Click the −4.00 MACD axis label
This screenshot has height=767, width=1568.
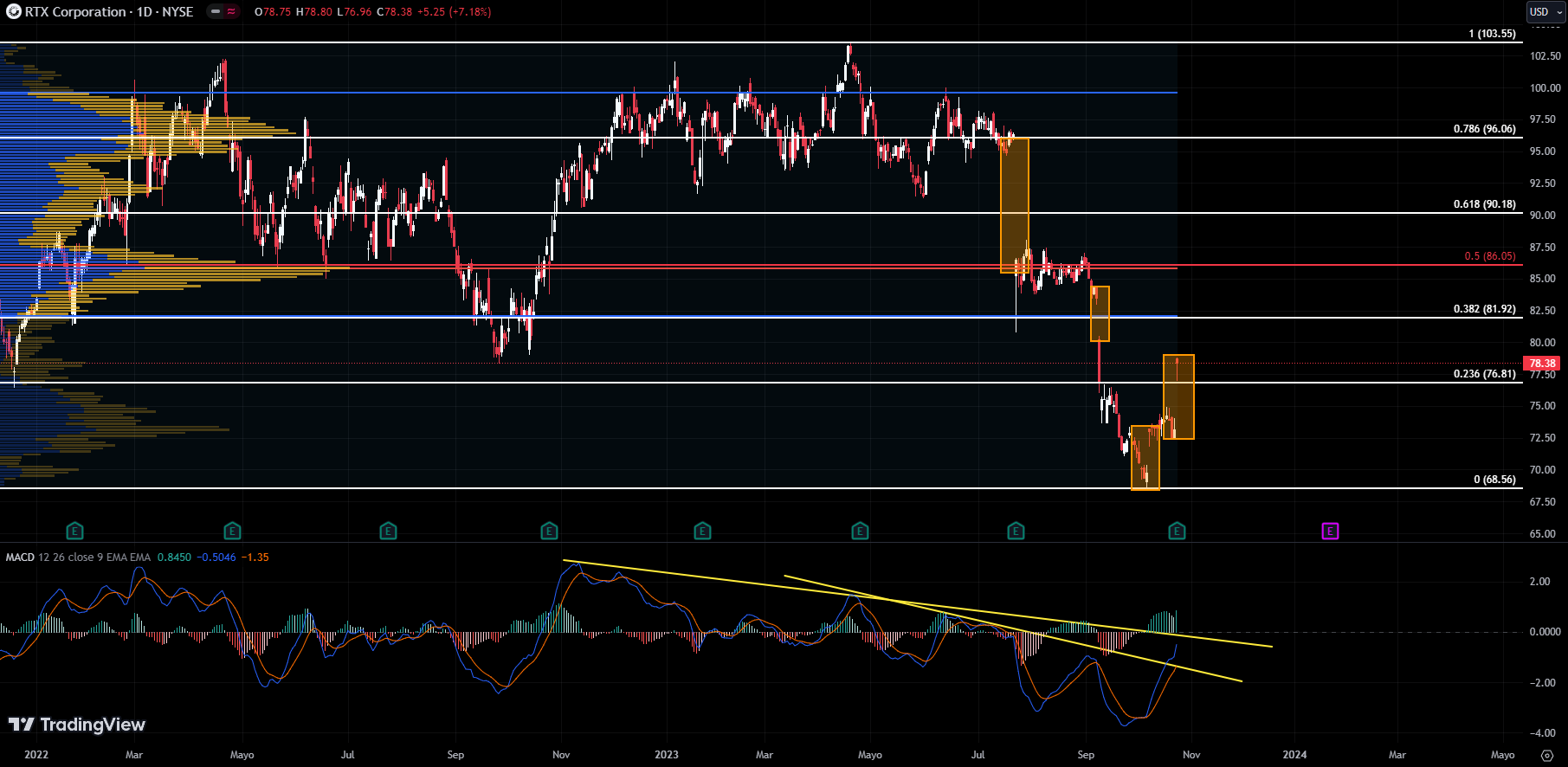point(1542,733)
